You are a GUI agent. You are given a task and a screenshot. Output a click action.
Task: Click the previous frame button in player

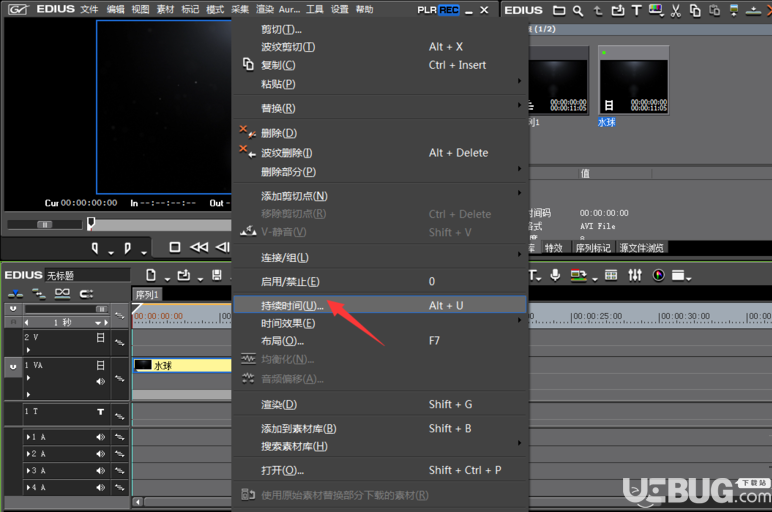coord(223,247)
